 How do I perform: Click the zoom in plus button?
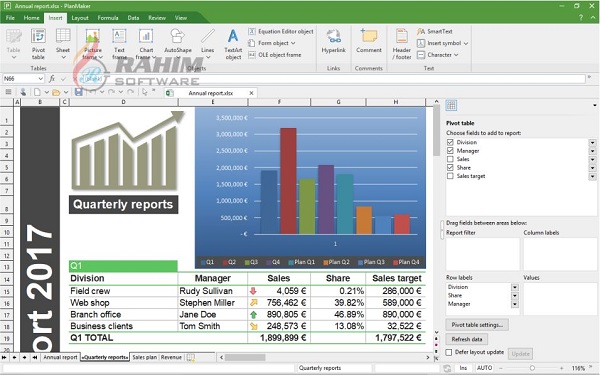point(562,368)
